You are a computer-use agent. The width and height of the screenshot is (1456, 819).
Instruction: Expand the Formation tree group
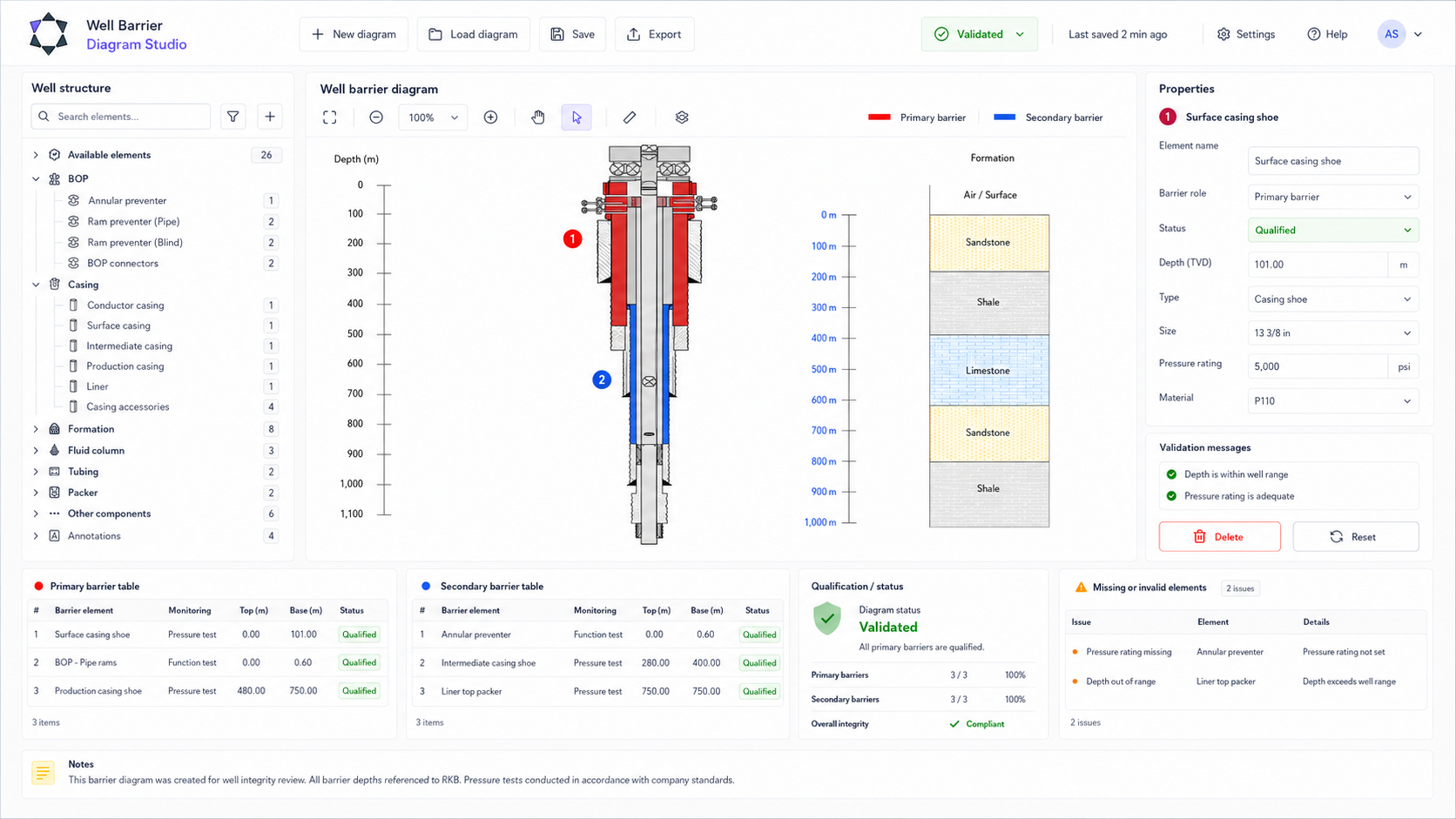pos(36,429)
